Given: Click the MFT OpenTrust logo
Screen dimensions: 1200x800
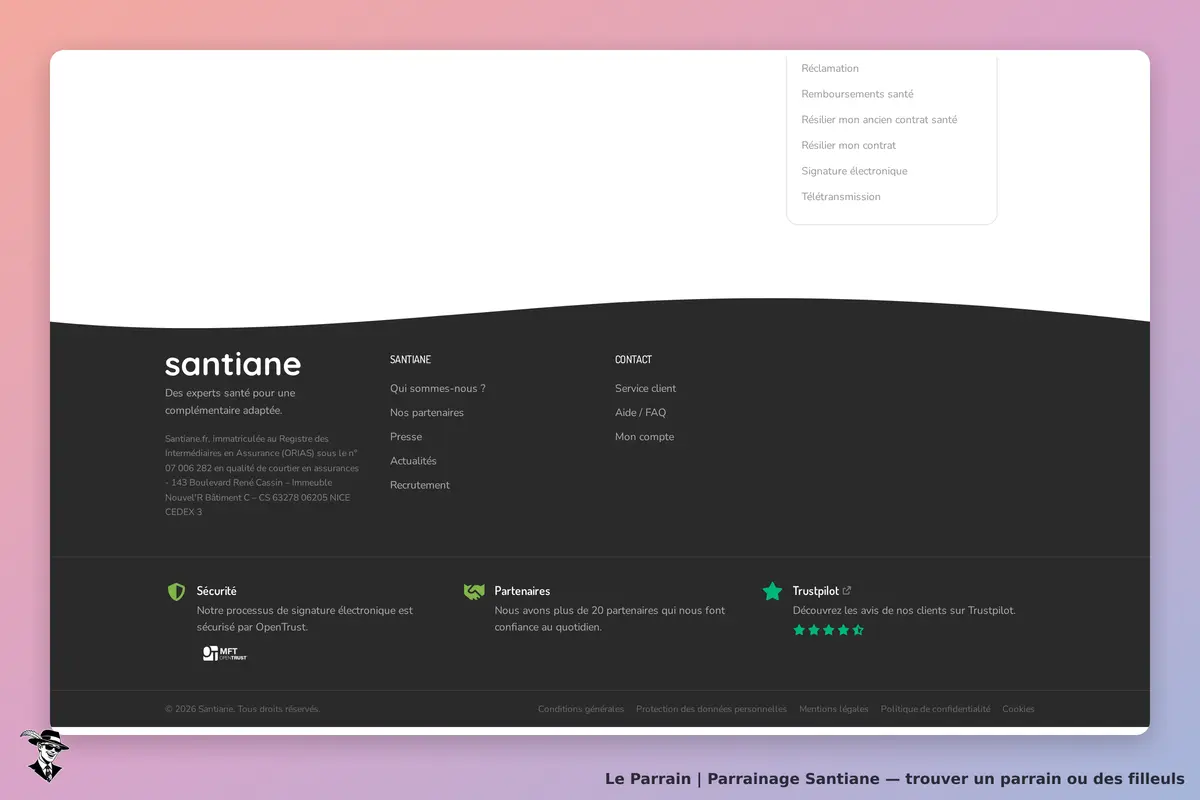Looking at the screenshot, I should (225, 654).
